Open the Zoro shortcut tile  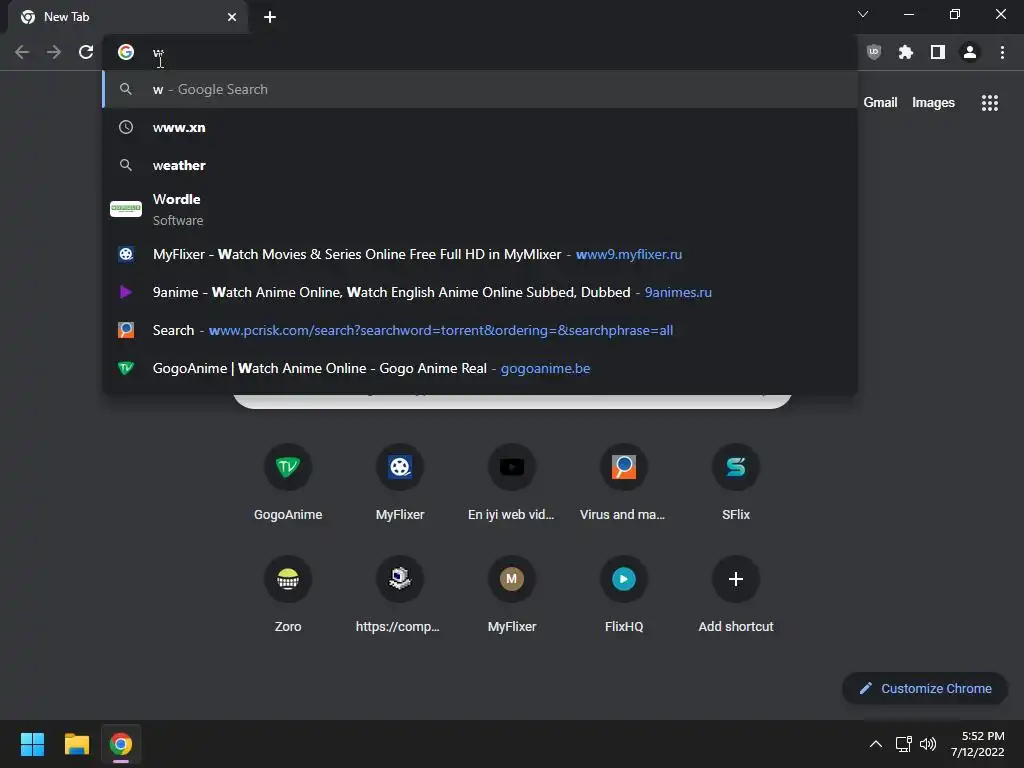288,594
